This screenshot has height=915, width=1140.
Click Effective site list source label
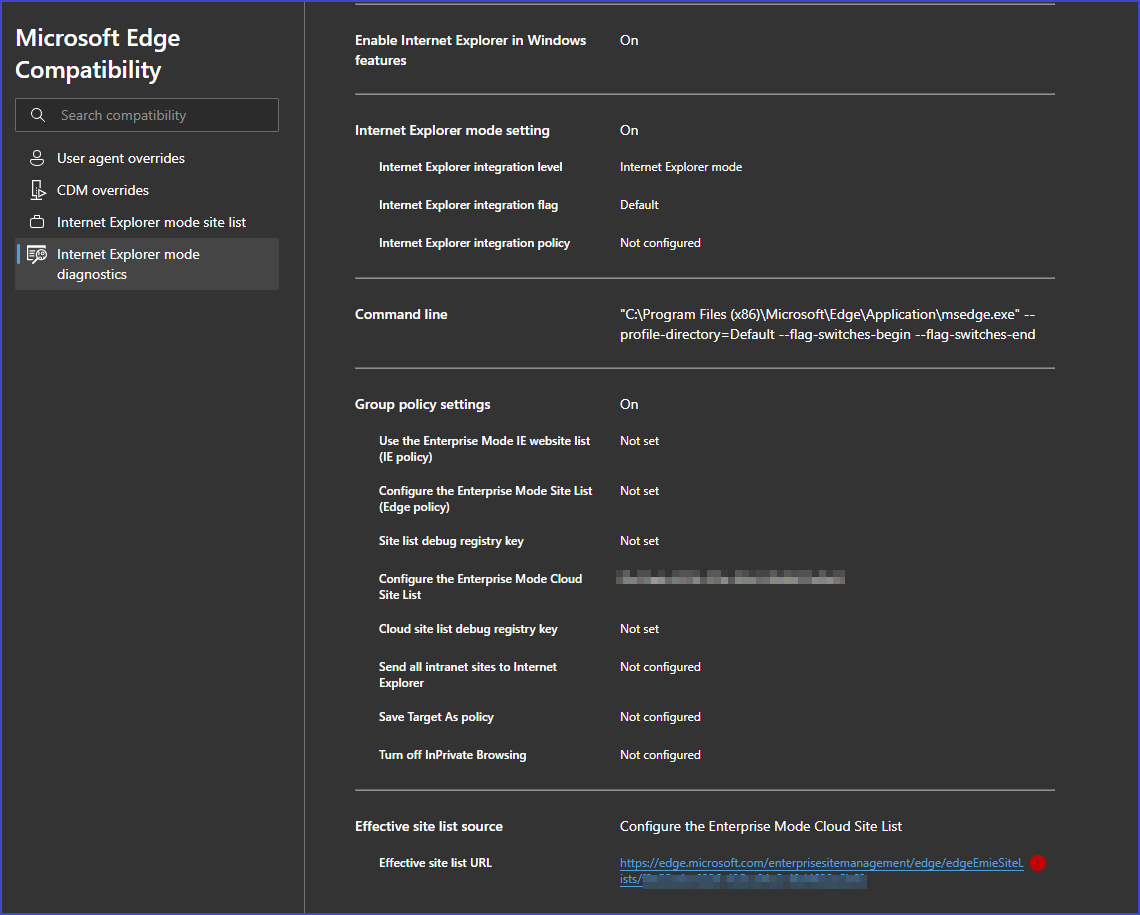429,826
